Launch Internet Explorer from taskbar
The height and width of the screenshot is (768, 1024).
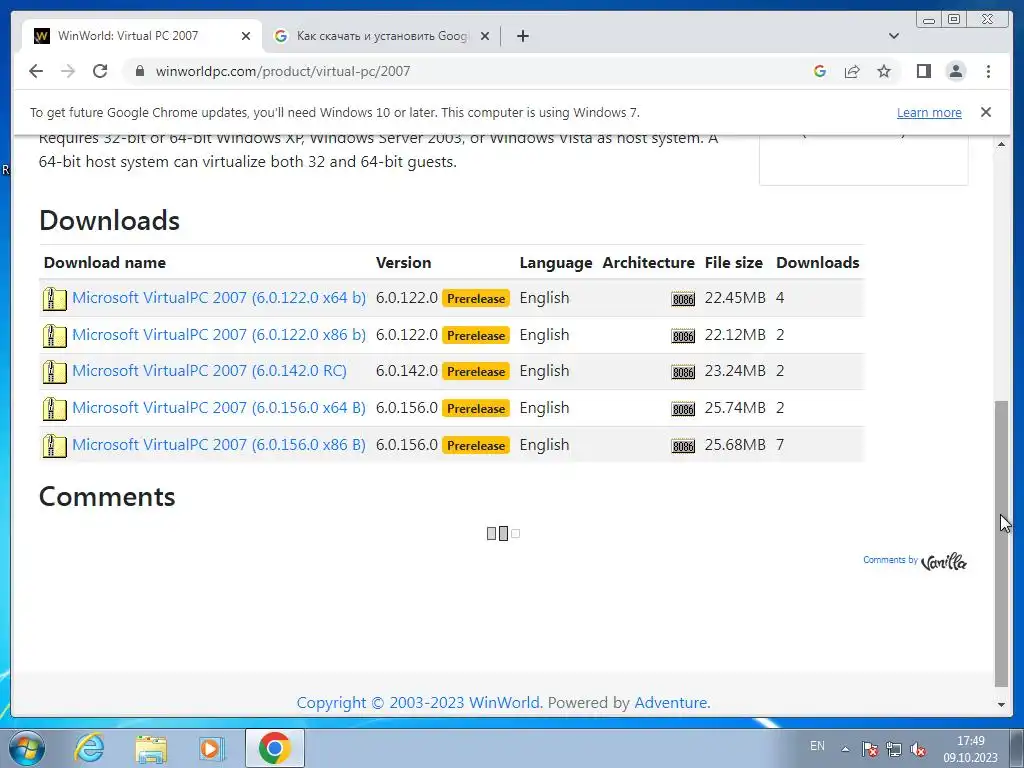click(89, 748)
